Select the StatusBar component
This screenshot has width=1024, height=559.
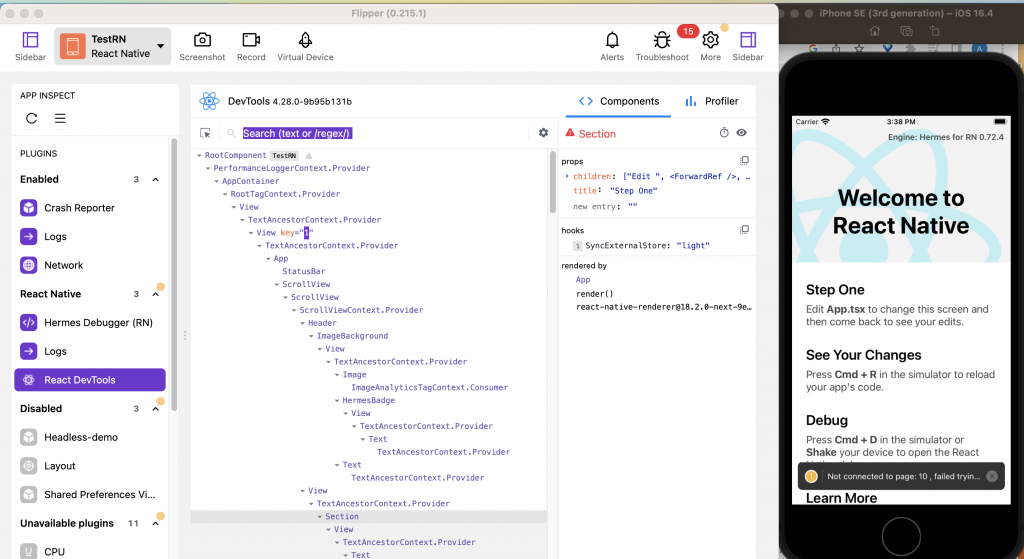click(303, 272)
